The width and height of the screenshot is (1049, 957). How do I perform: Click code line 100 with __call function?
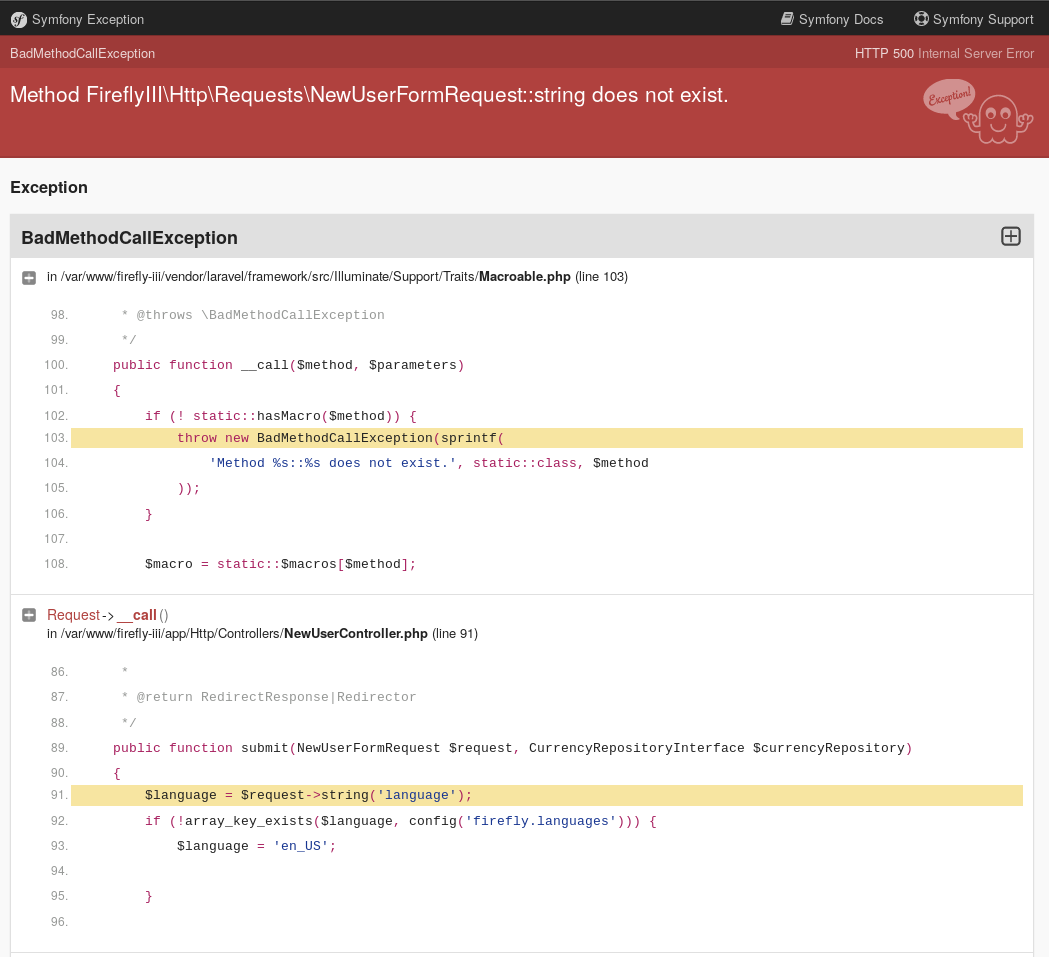tap(288, 365)
